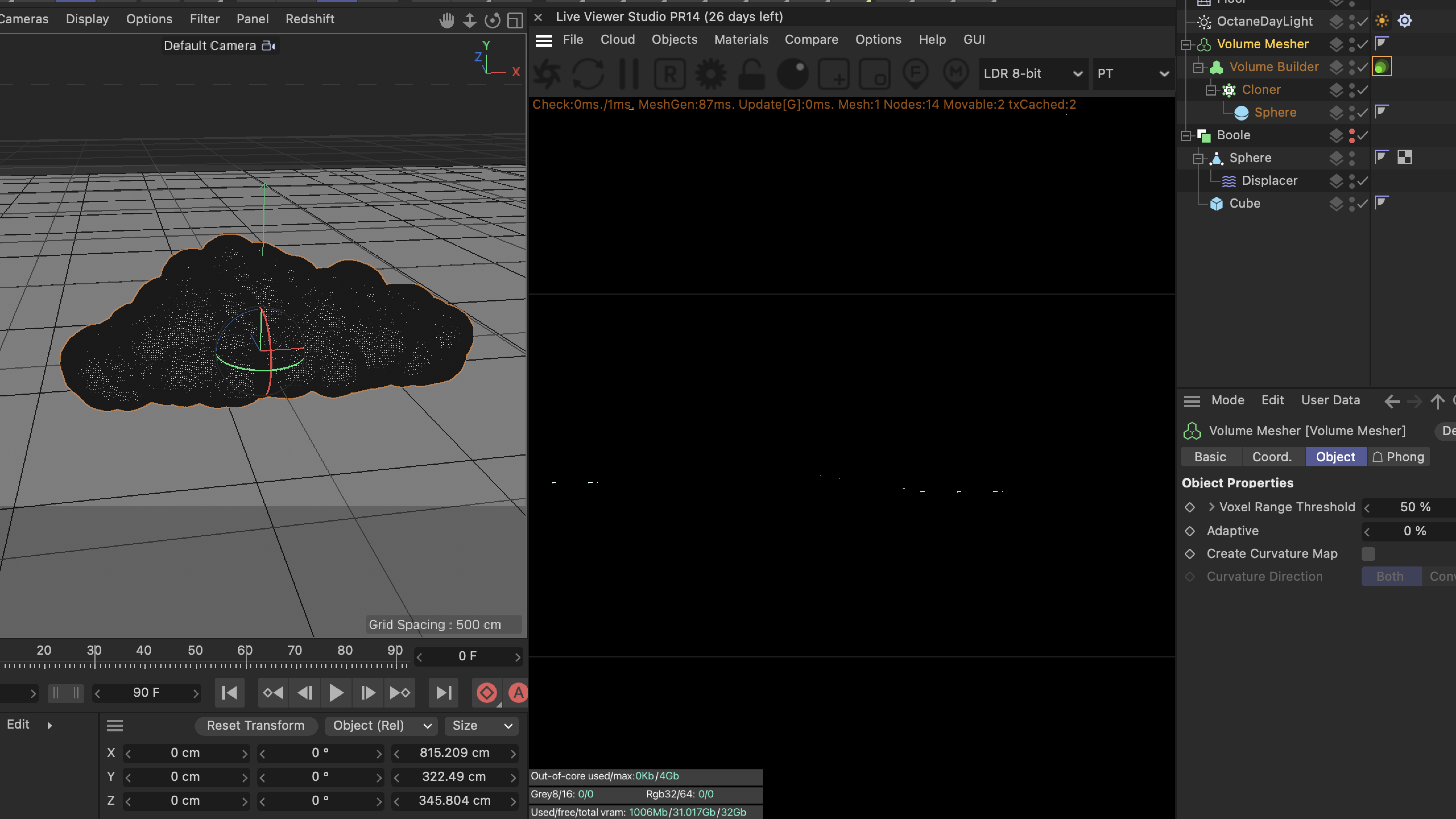Click the record keyframe button
This screenshot has width=1456, height=819.
[487, 692]
